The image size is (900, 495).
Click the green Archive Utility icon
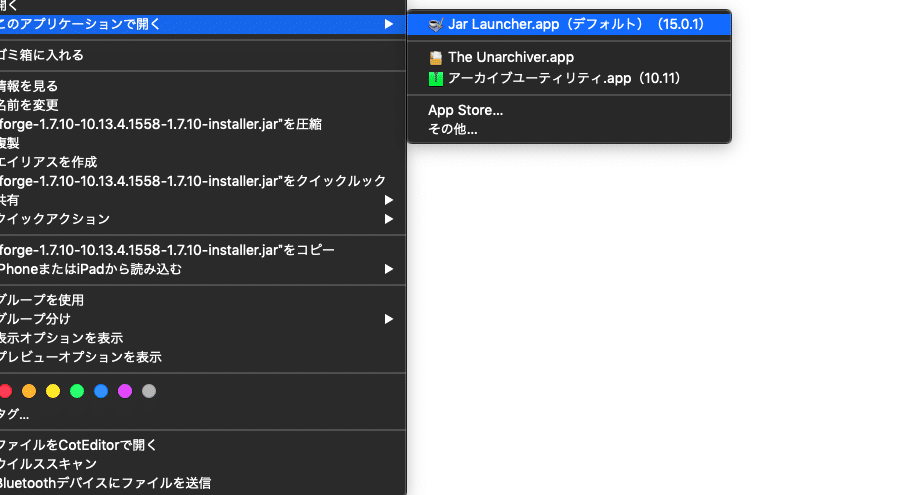click(x=436, y=79)
